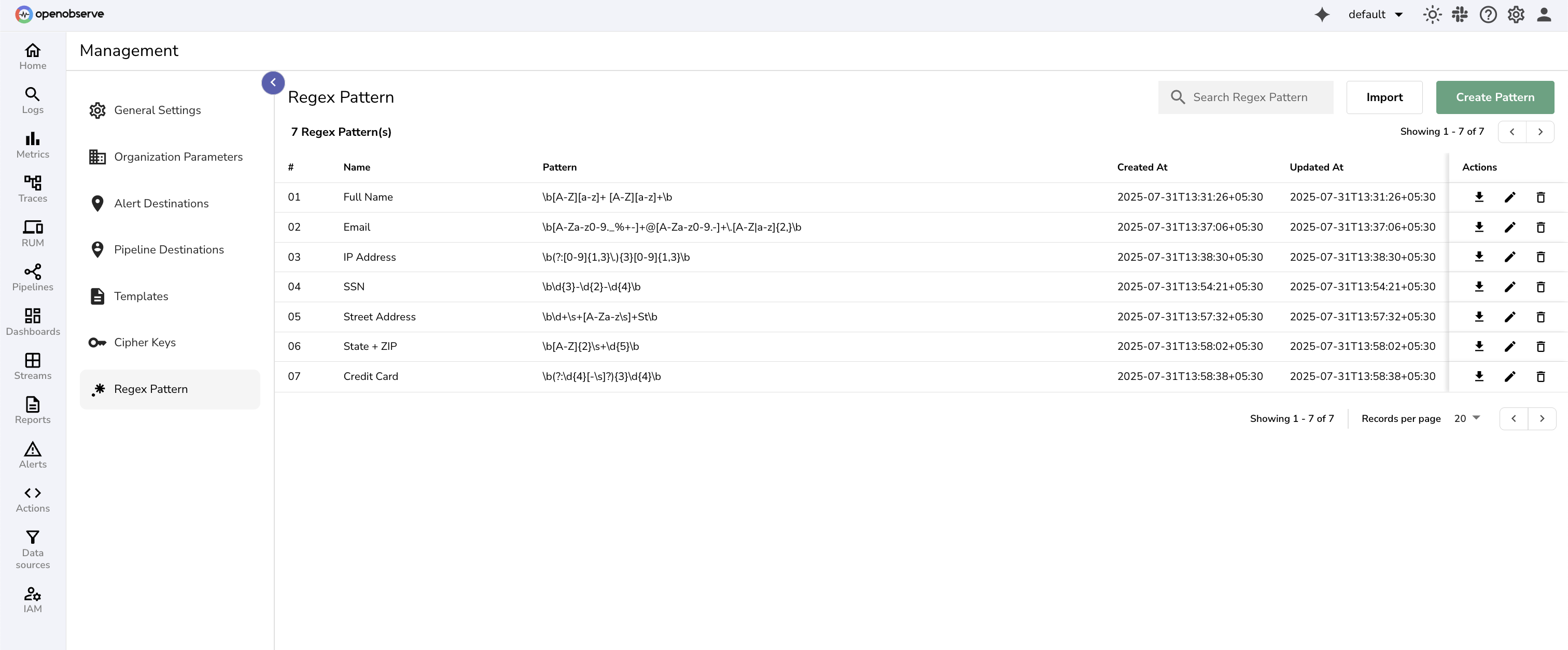1568x650 pixels.
Task: Open IAM in sidebar
Action: [33, 600]
